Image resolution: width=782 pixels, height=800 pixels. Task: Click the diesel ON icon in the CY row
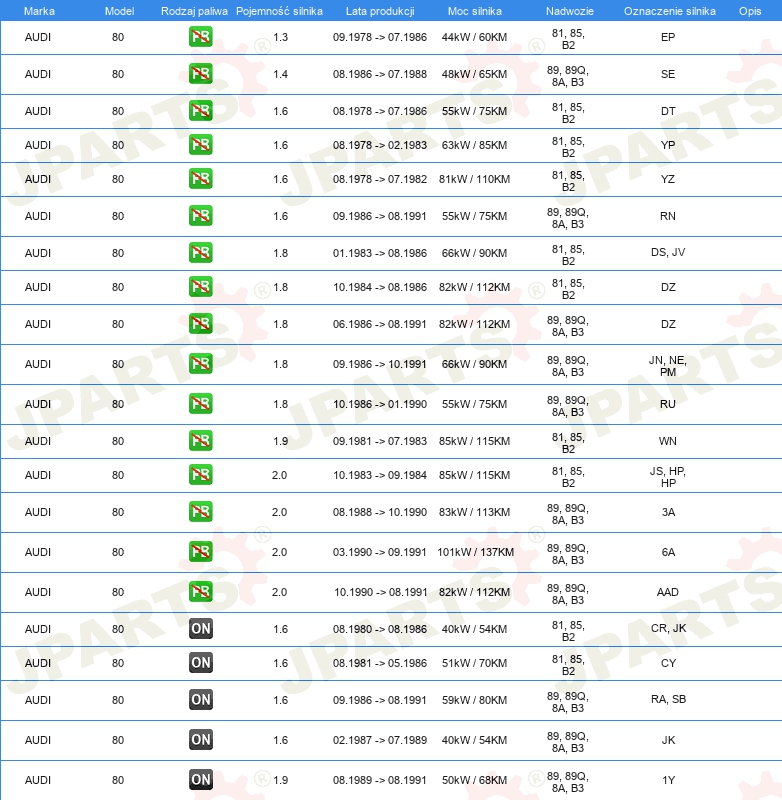point(200,663)
